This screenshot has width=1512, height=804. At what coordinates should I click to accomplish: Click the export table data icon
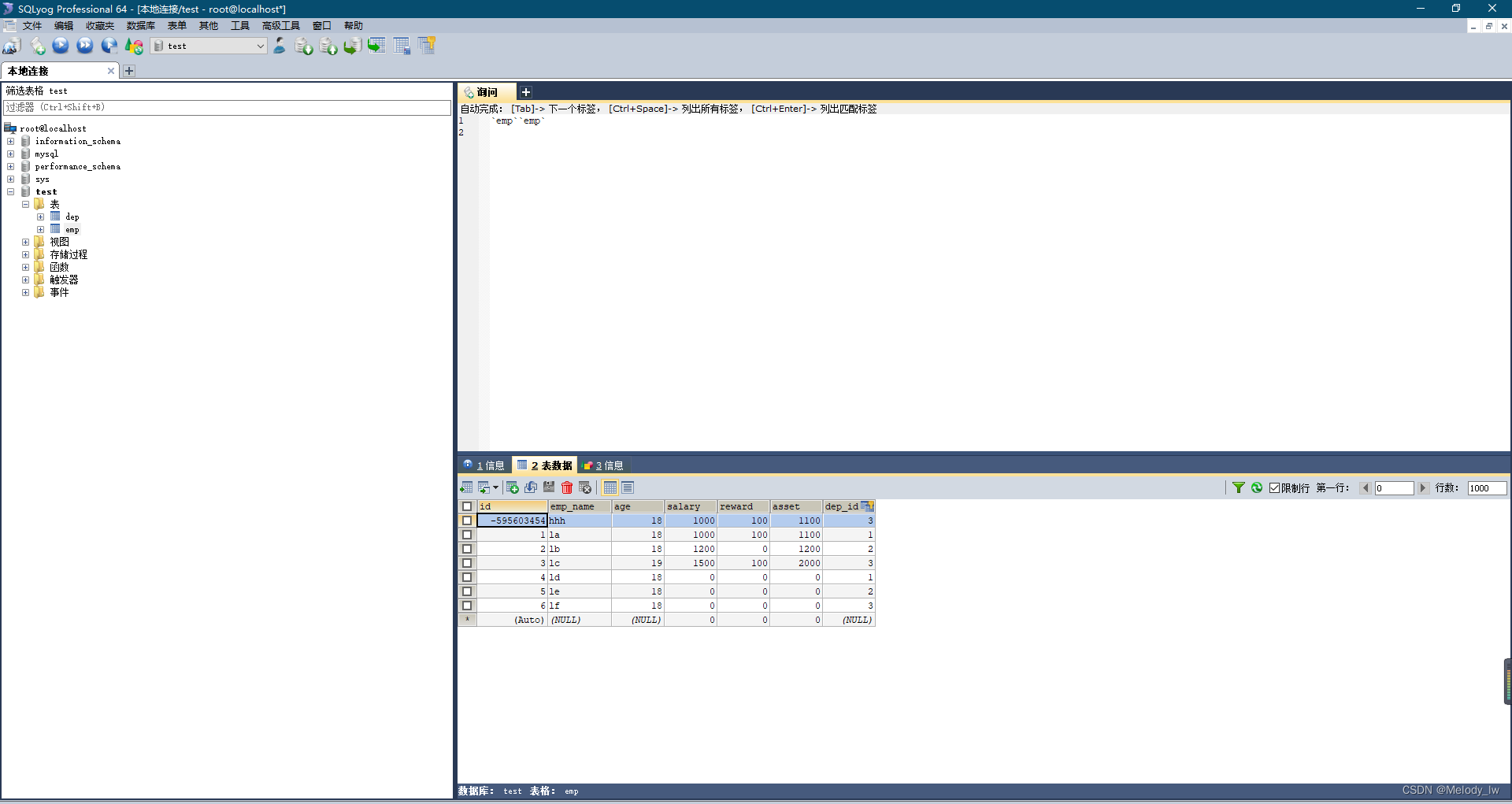click(x=466, y=487)
